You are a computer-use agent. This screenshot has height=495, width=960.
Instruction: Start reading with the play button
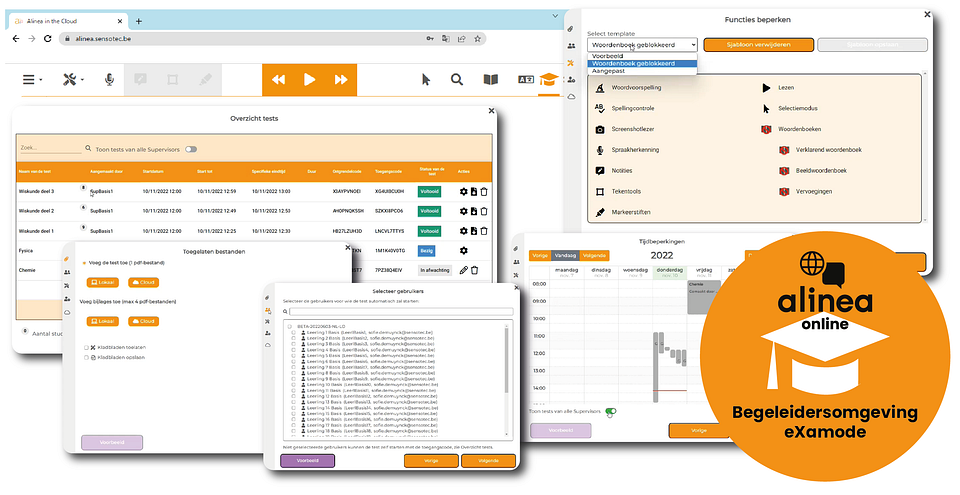(x=310, y=79)
